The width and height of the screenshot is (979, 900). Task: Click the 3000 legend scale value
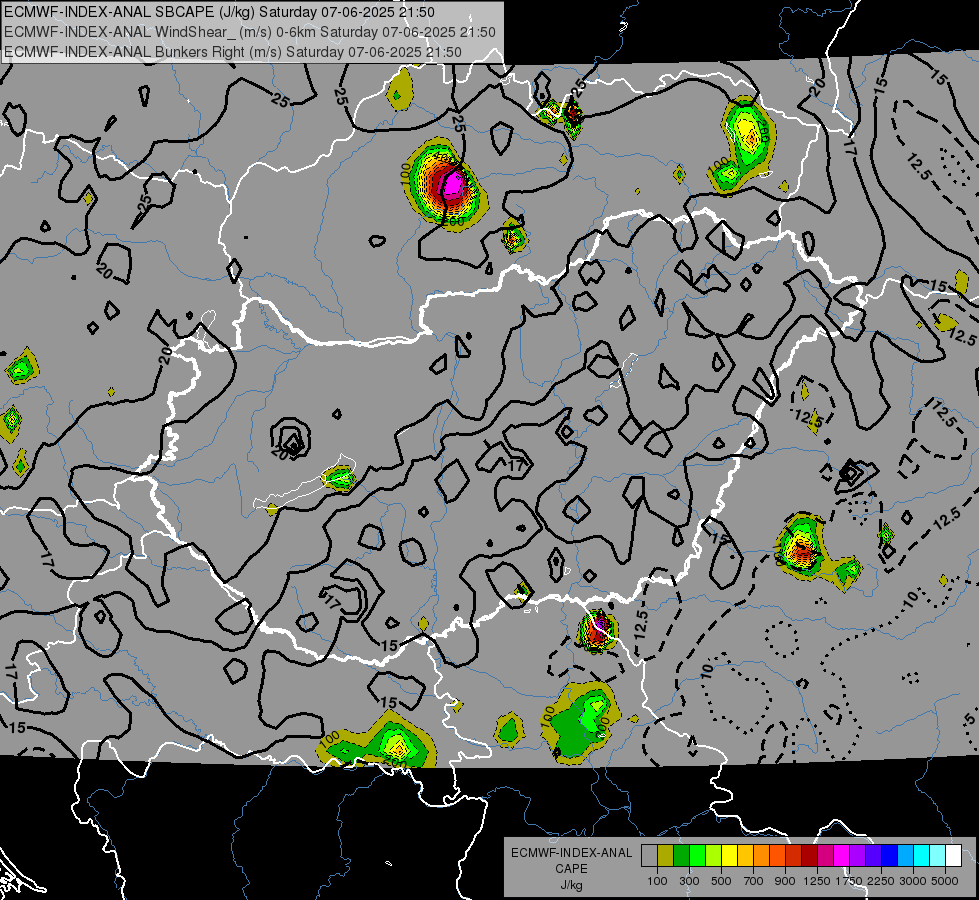coord(913,881)
